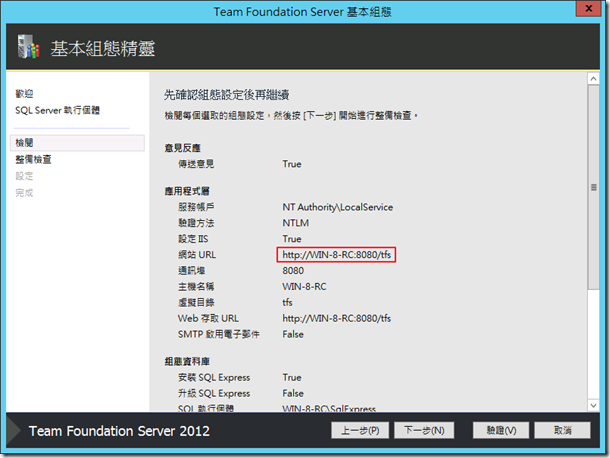The width and height of the screenshot is (610, 458).
Task: Click the 意見反應 section heading
Action: (x=182, y=148)
